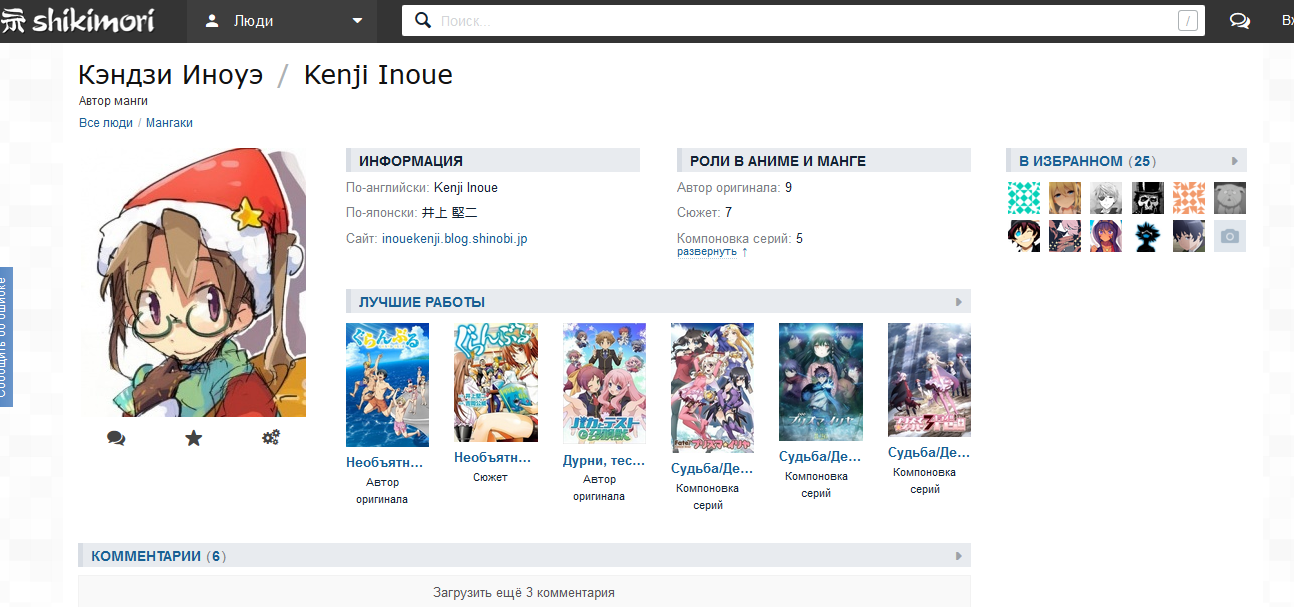Click the camera placeholder avatar
The image size is (1294, 611).
point(1230,236)
